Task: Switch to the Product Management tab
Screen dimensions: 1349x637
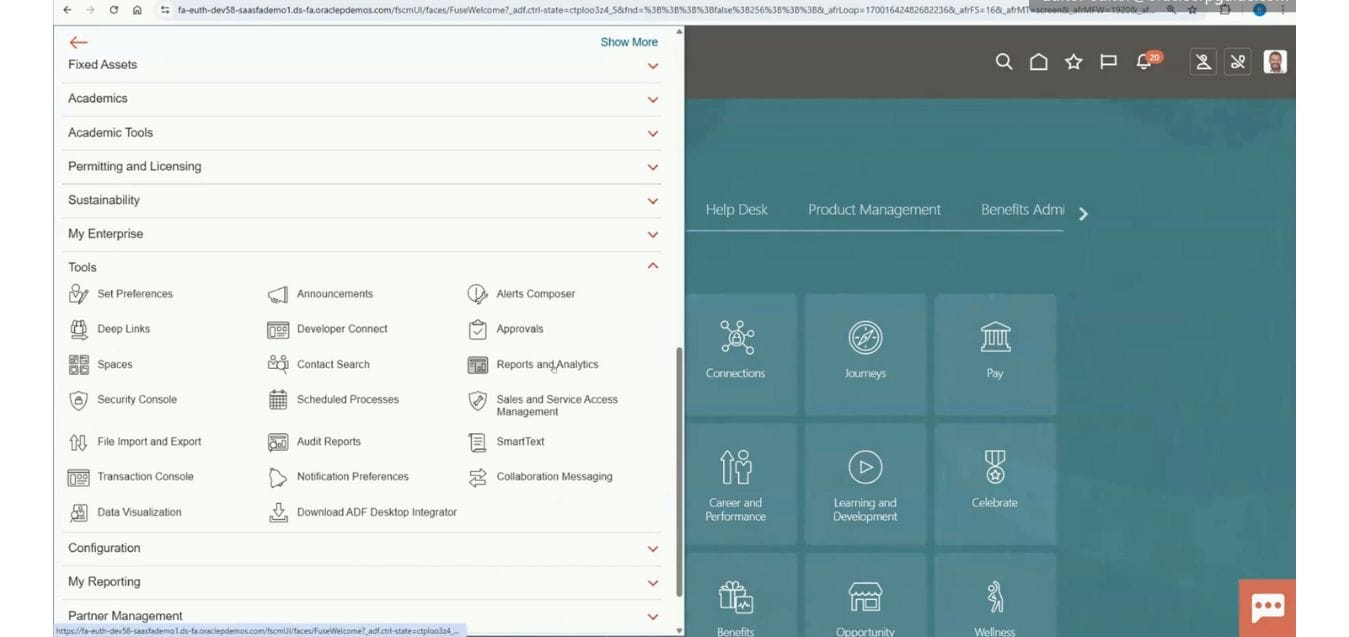Action: tap(874, 209)
